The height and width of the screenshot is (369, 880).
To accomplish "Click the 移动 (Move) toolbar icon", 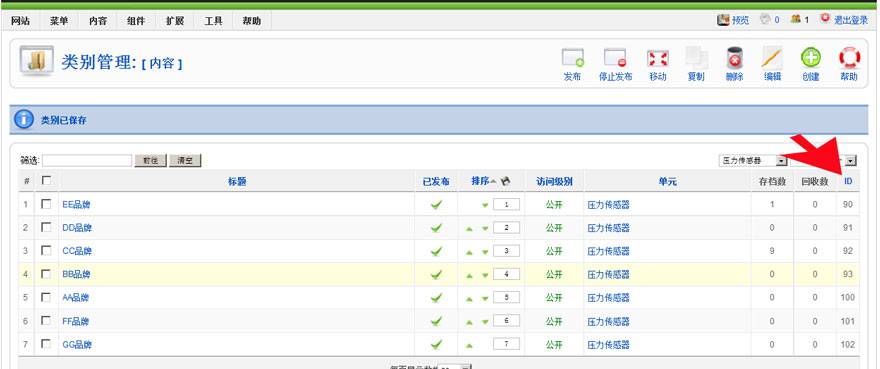I will click(658, 59).
